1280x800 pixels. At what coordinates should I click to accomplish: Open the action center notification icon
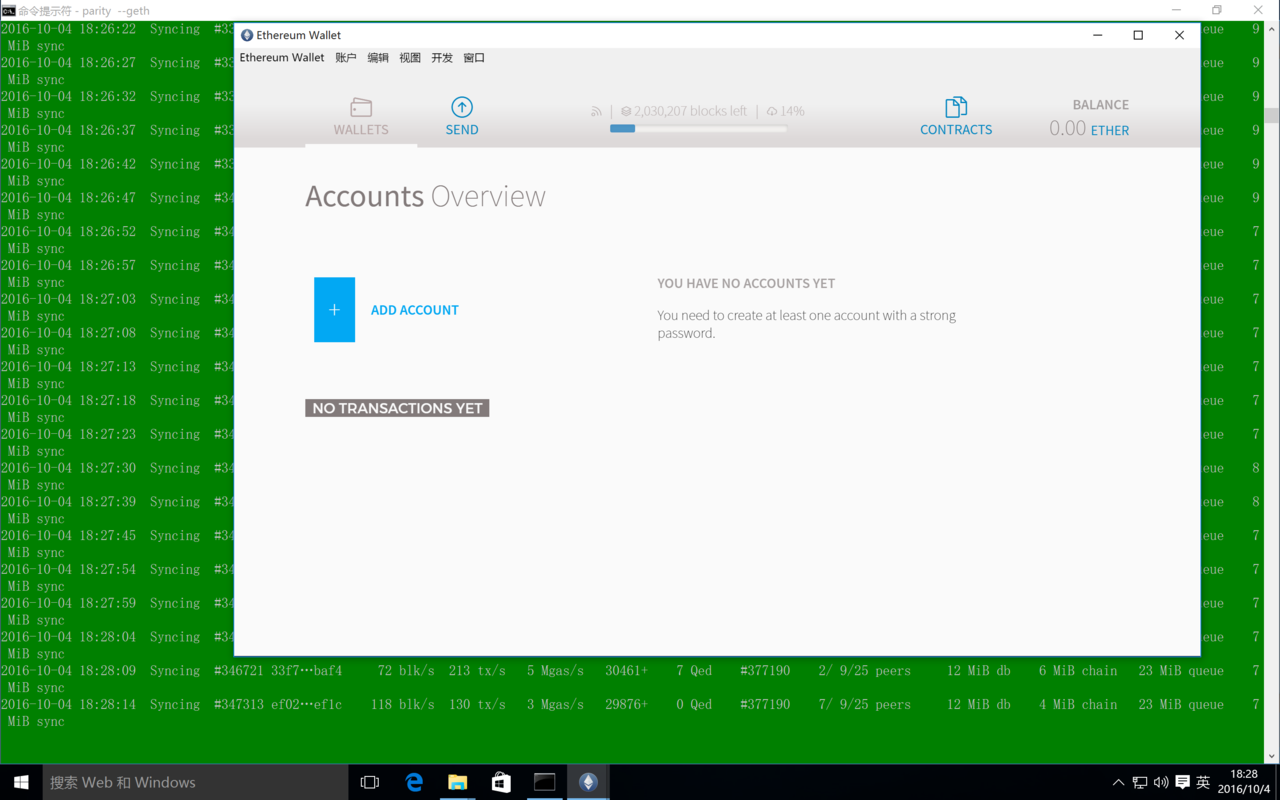[x=1182, y=782]
